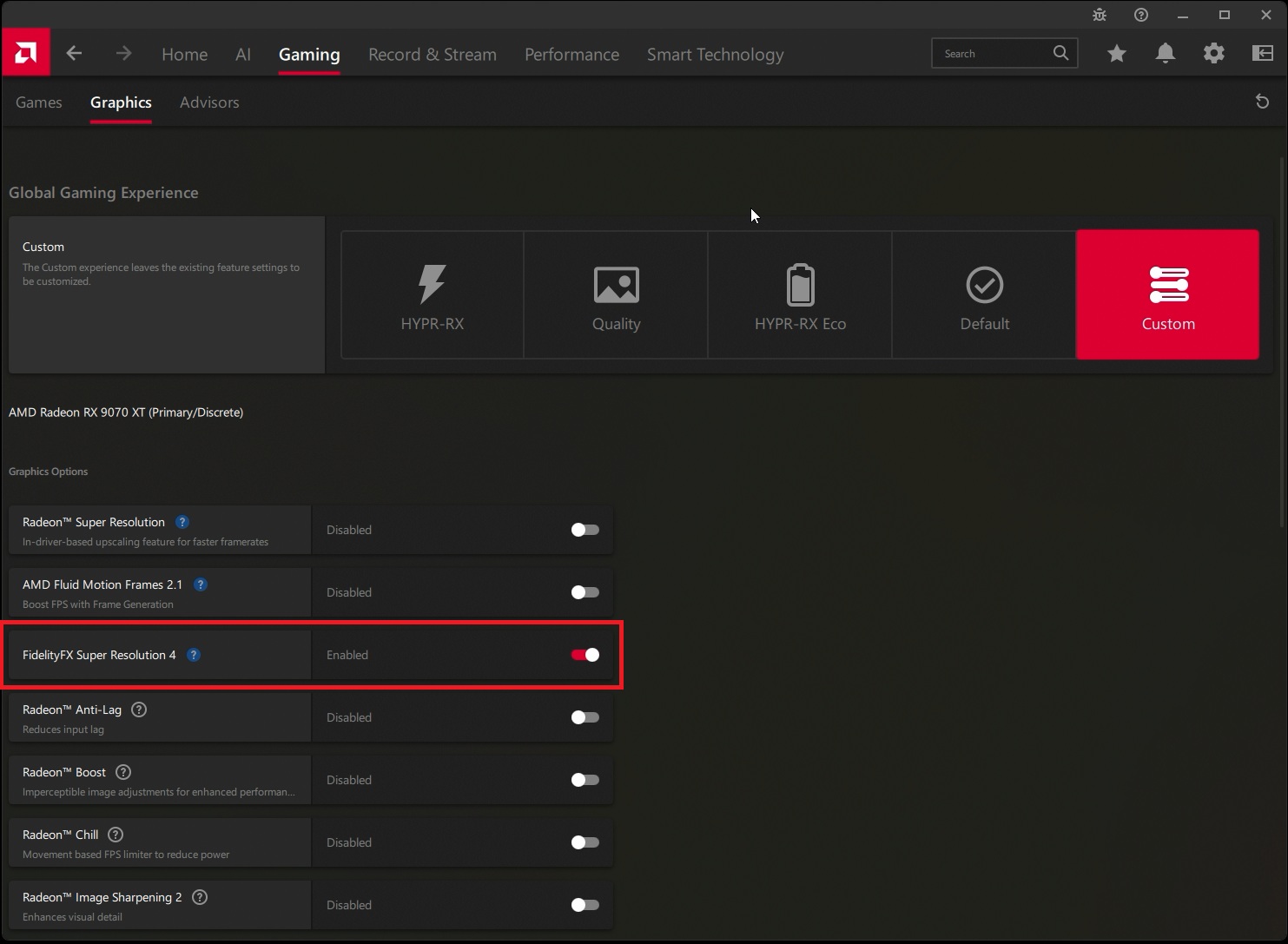Viewport: 1288px width, 944px height.
Task: Minimize the window
Action: tap(1183, 15)
